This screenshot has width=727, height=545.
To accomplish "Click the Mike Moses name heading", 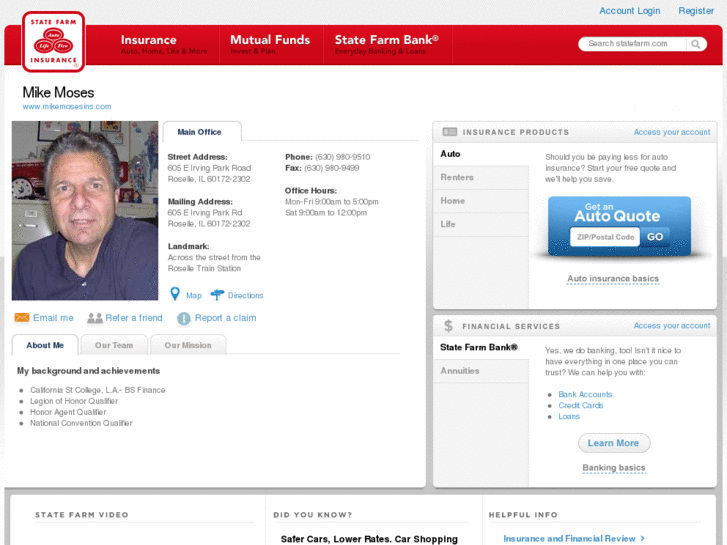I will pos(58,92).
